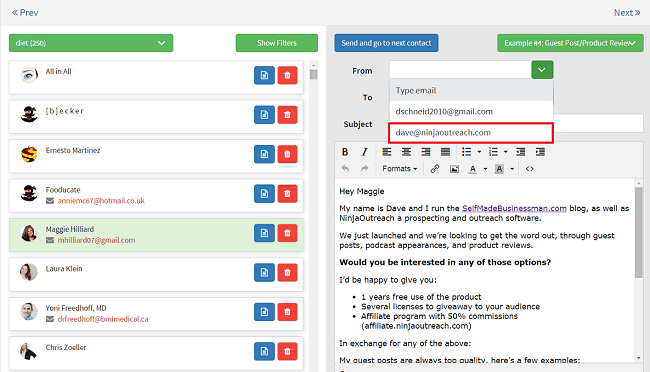Click Show Filters button
Viewport: 650px width, 372px height.
tap(276, 43)
